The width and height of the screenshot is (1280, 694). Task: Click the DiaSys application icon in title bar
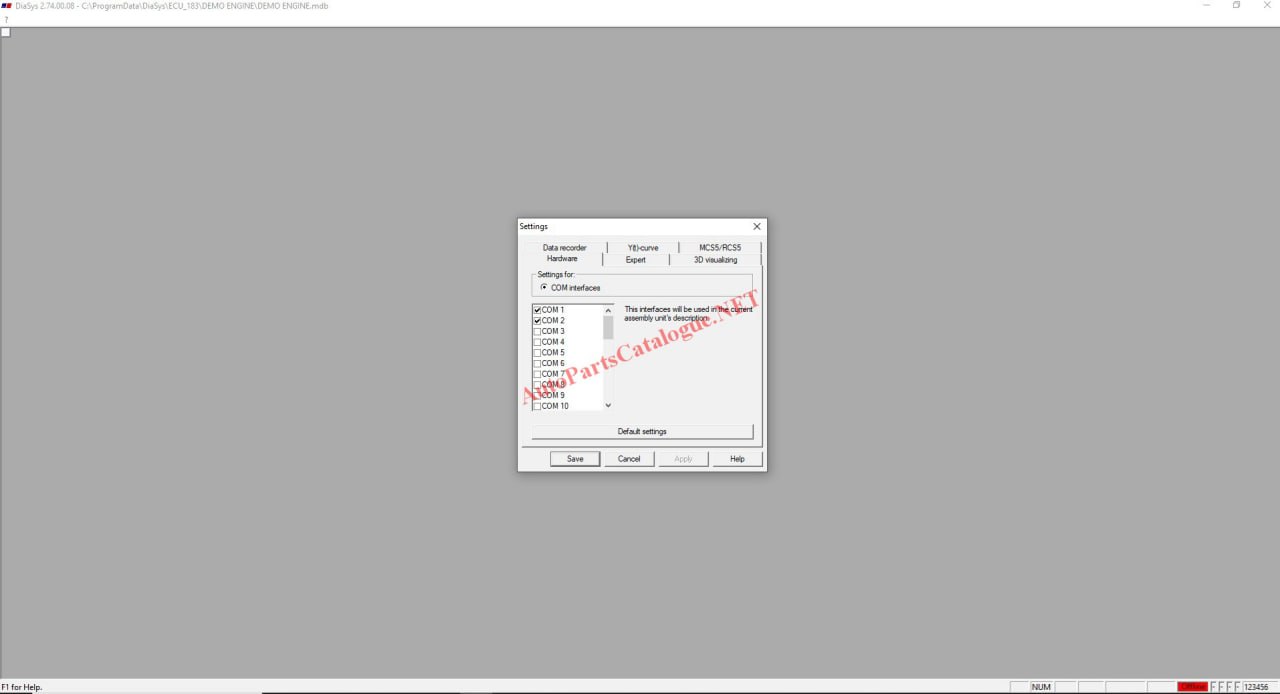pyautogui.click(x=7, y=6)
